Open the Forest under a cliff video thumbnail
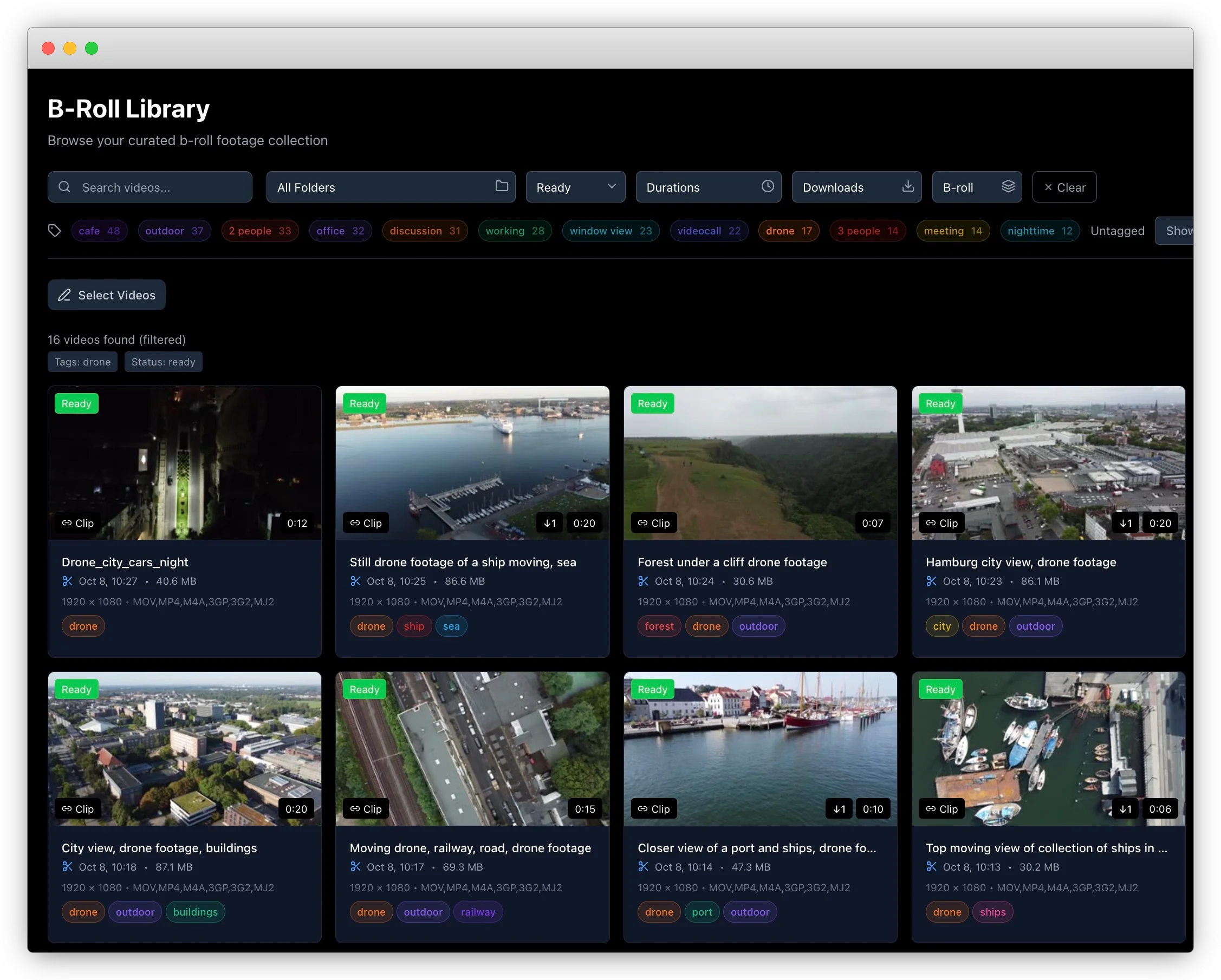Image resolution: width=1221 pixels, height=980 pixels. point(759,462)
